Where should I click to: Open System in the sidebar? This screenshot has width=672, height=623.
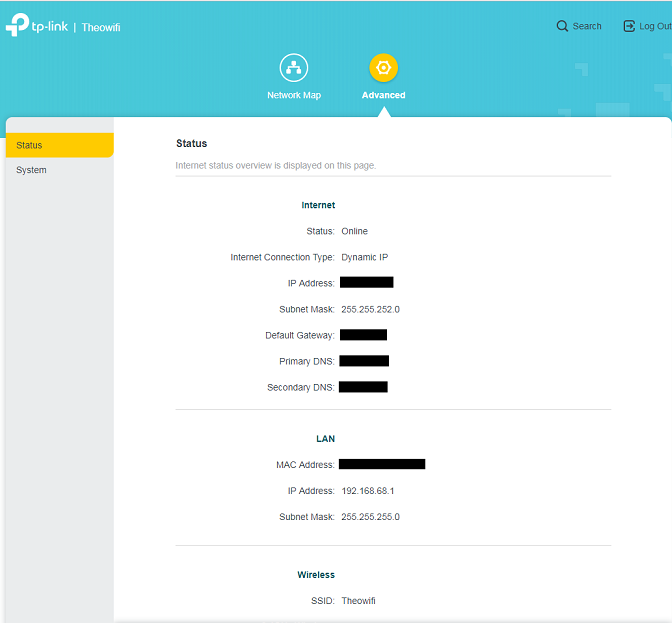(60, 170)
